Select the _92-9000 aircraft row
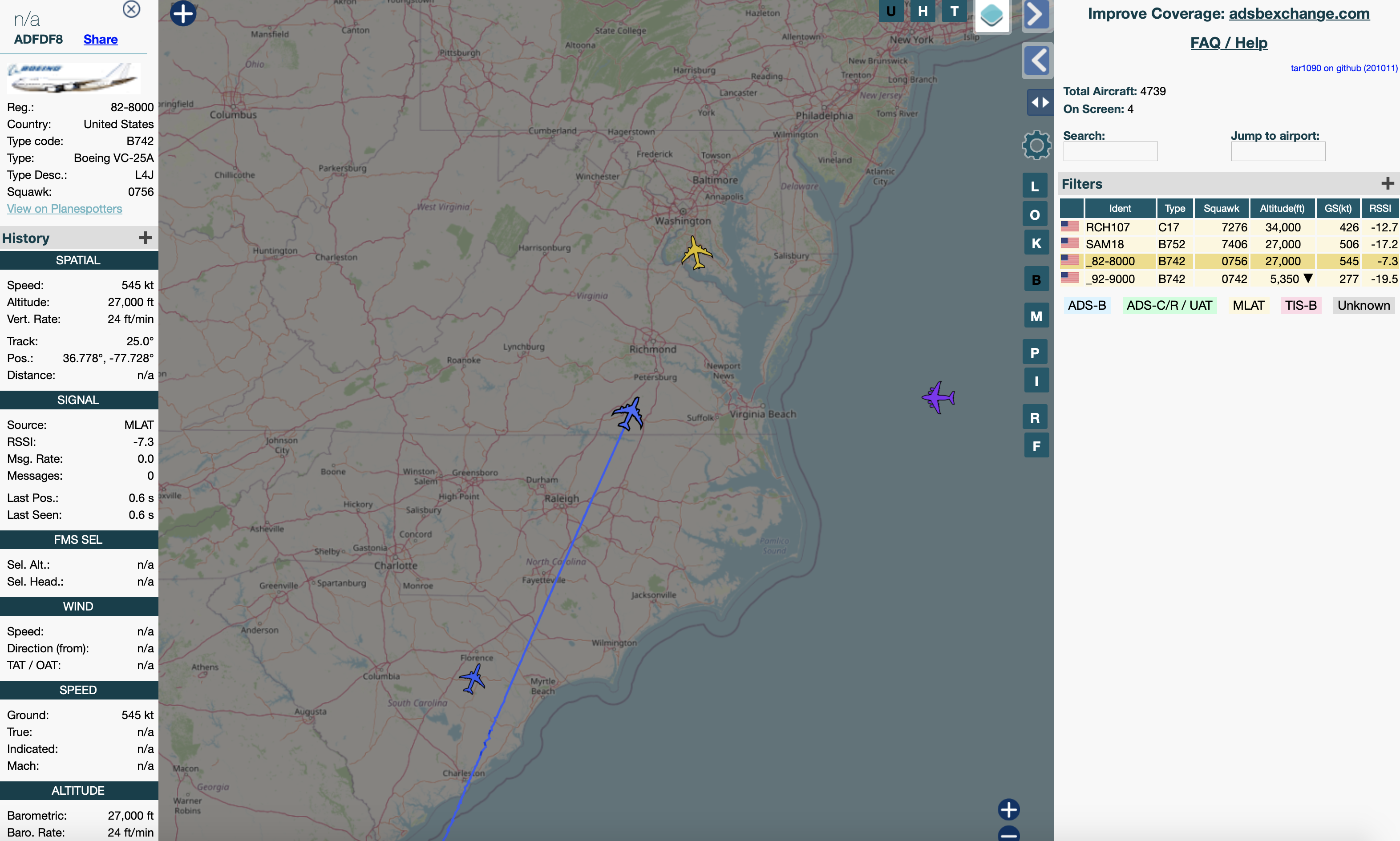The width and height of the screenshot is (1400, 841). pos(1229,279)
